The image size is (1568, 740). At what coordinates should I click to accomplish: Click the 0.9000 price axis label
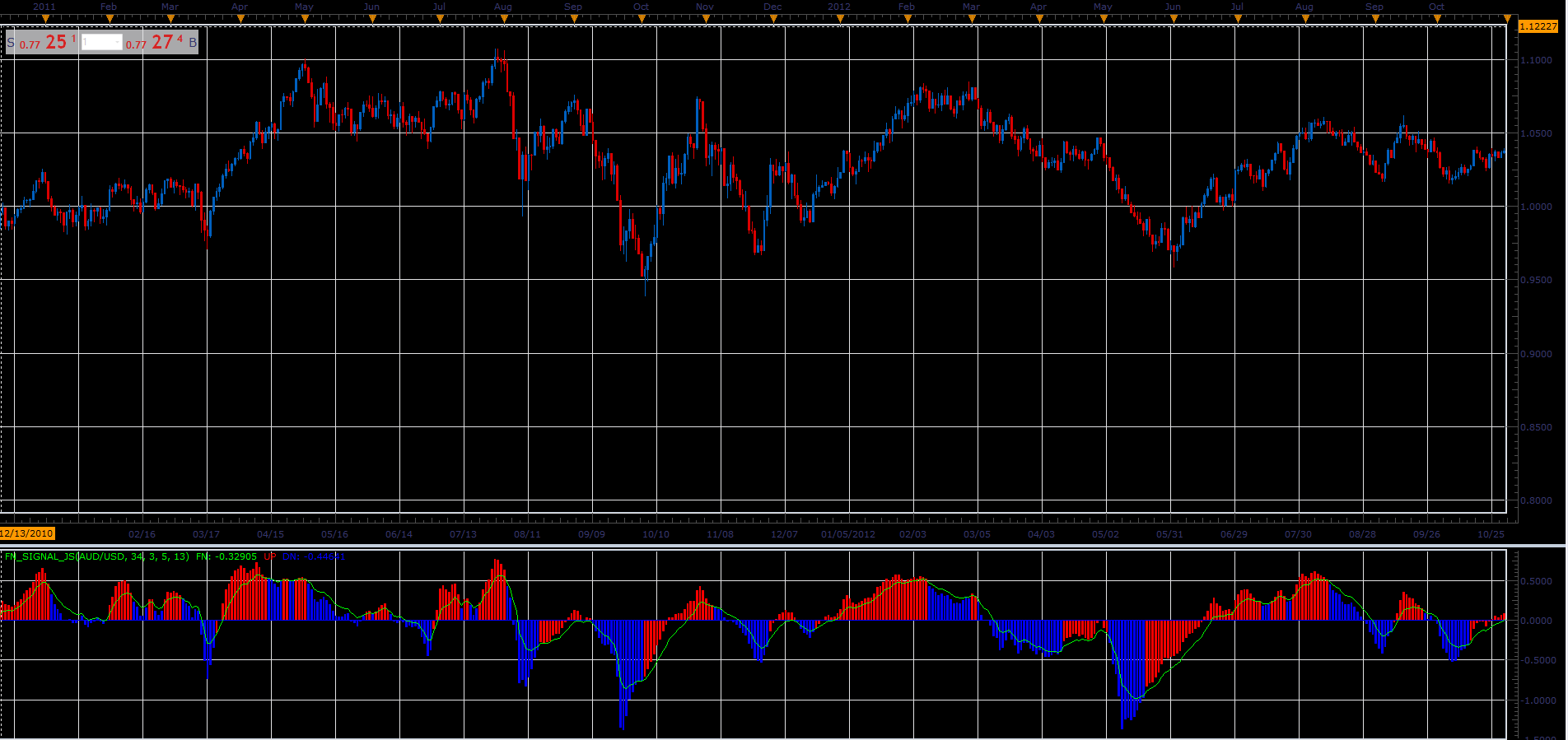tap(1536, 354)
